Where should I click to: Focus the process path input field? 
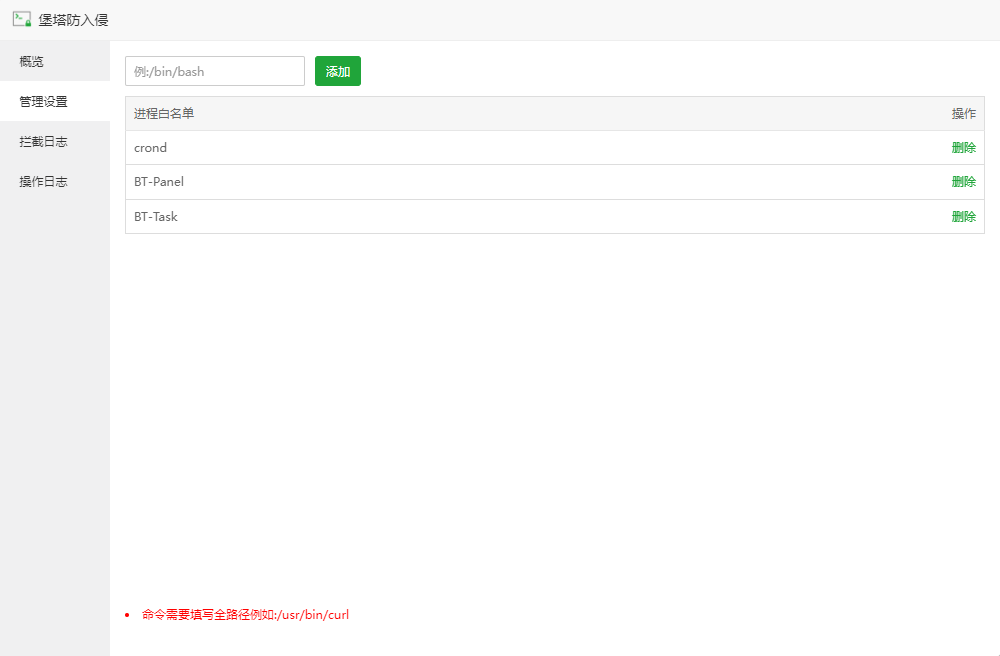tap(214, 71)
